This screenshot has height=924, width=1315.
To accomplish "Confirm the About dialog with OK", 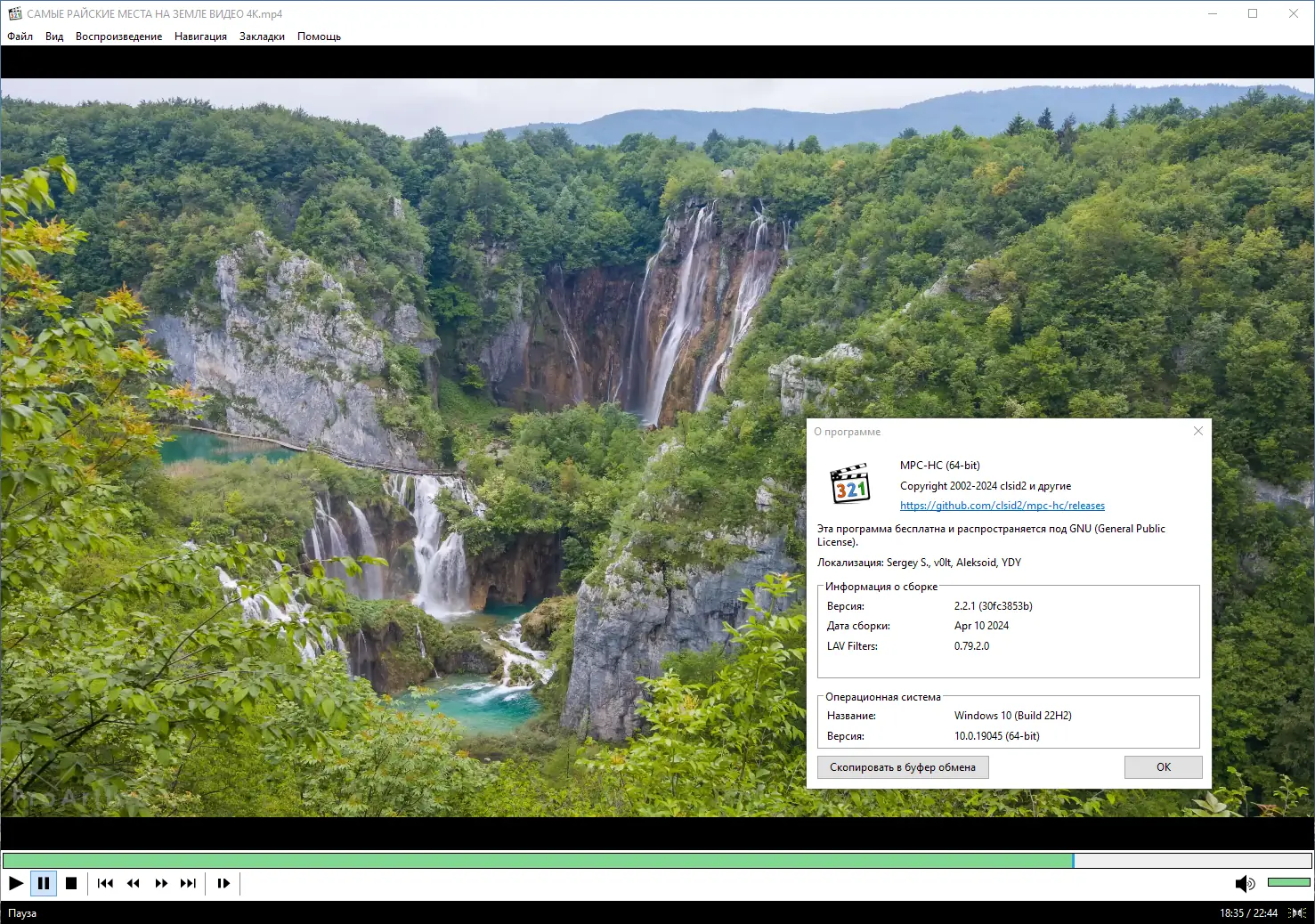I will [x=1164, y=767].
